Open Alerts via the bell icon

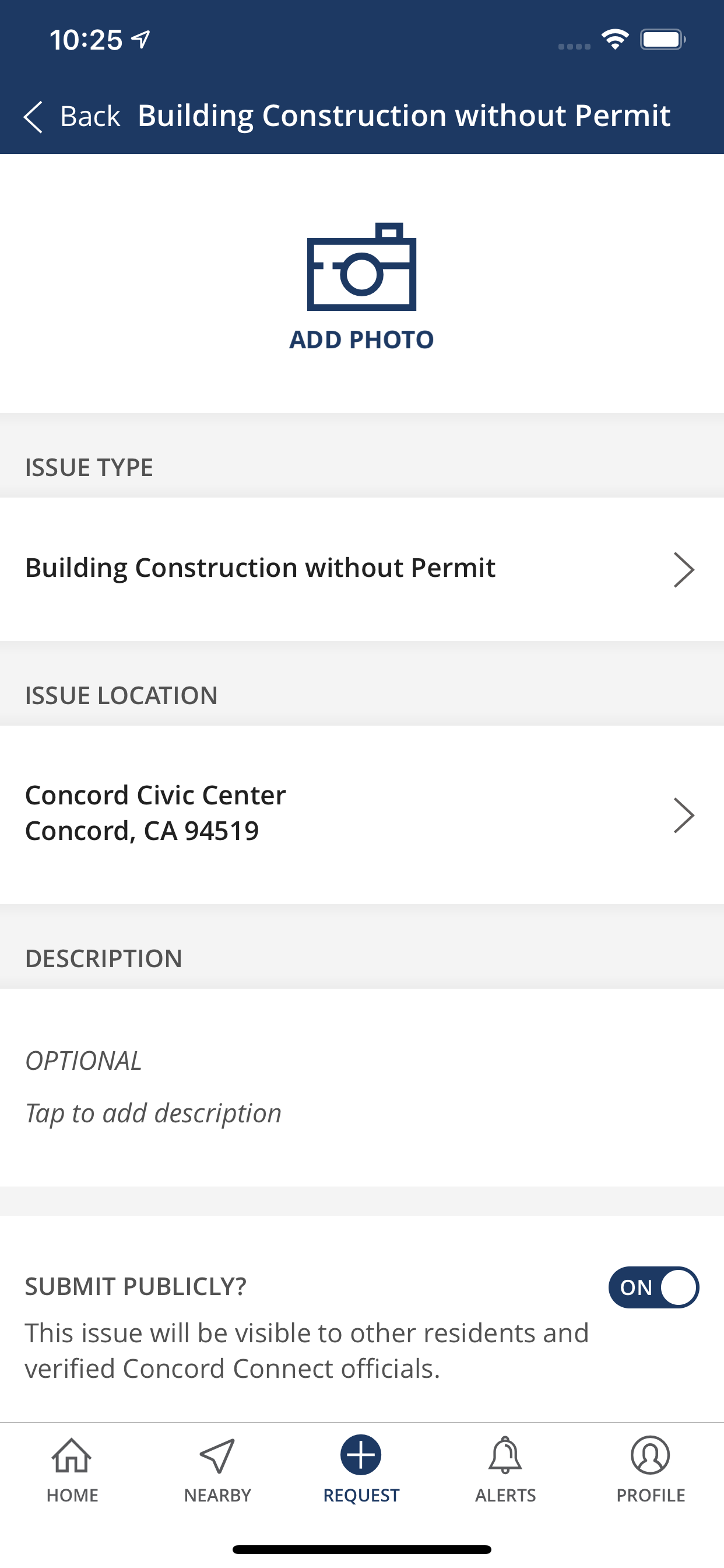point(505,1455)
